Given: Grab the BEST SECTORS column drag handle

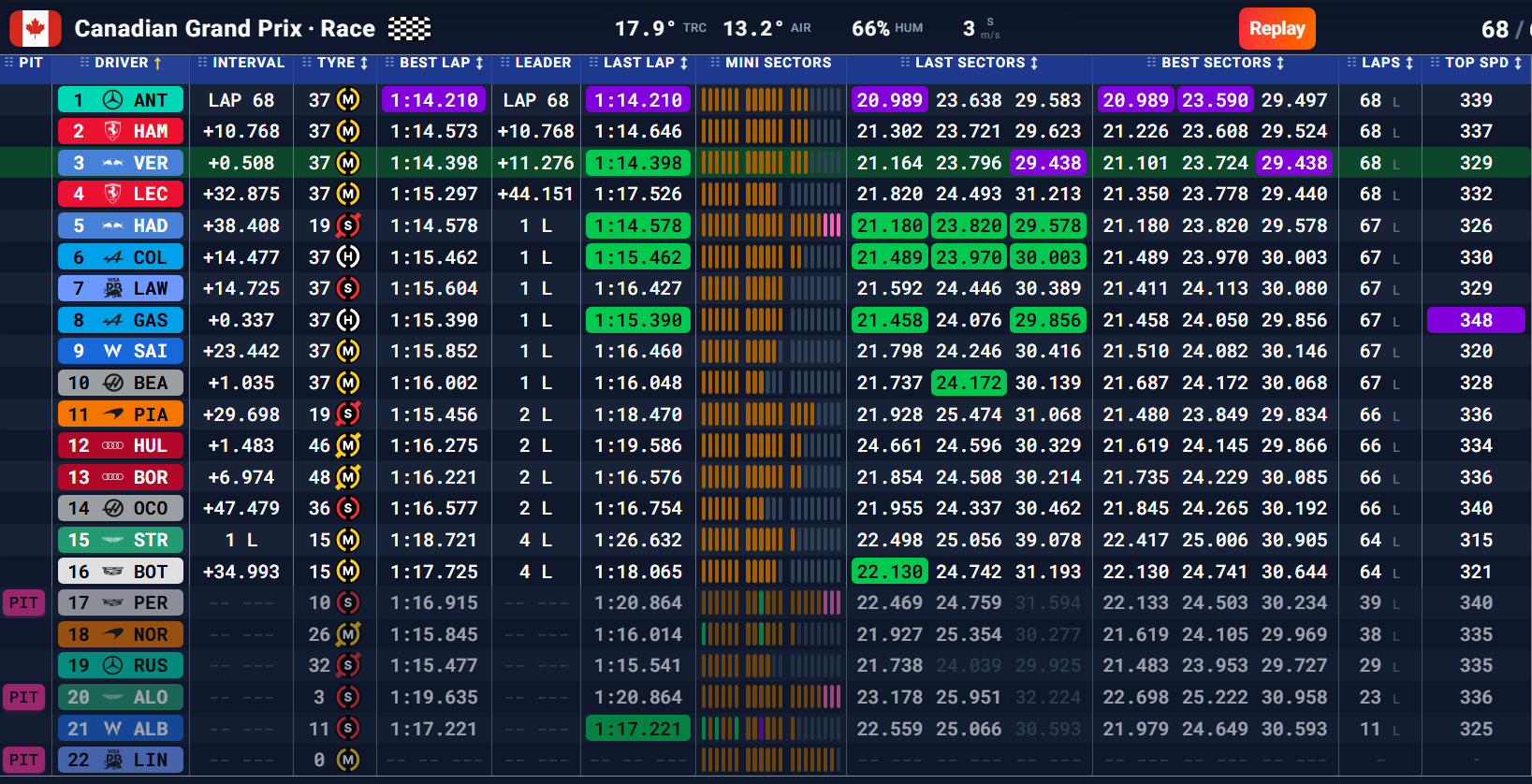Looking at the screenshot, I should coord(1151,63).
